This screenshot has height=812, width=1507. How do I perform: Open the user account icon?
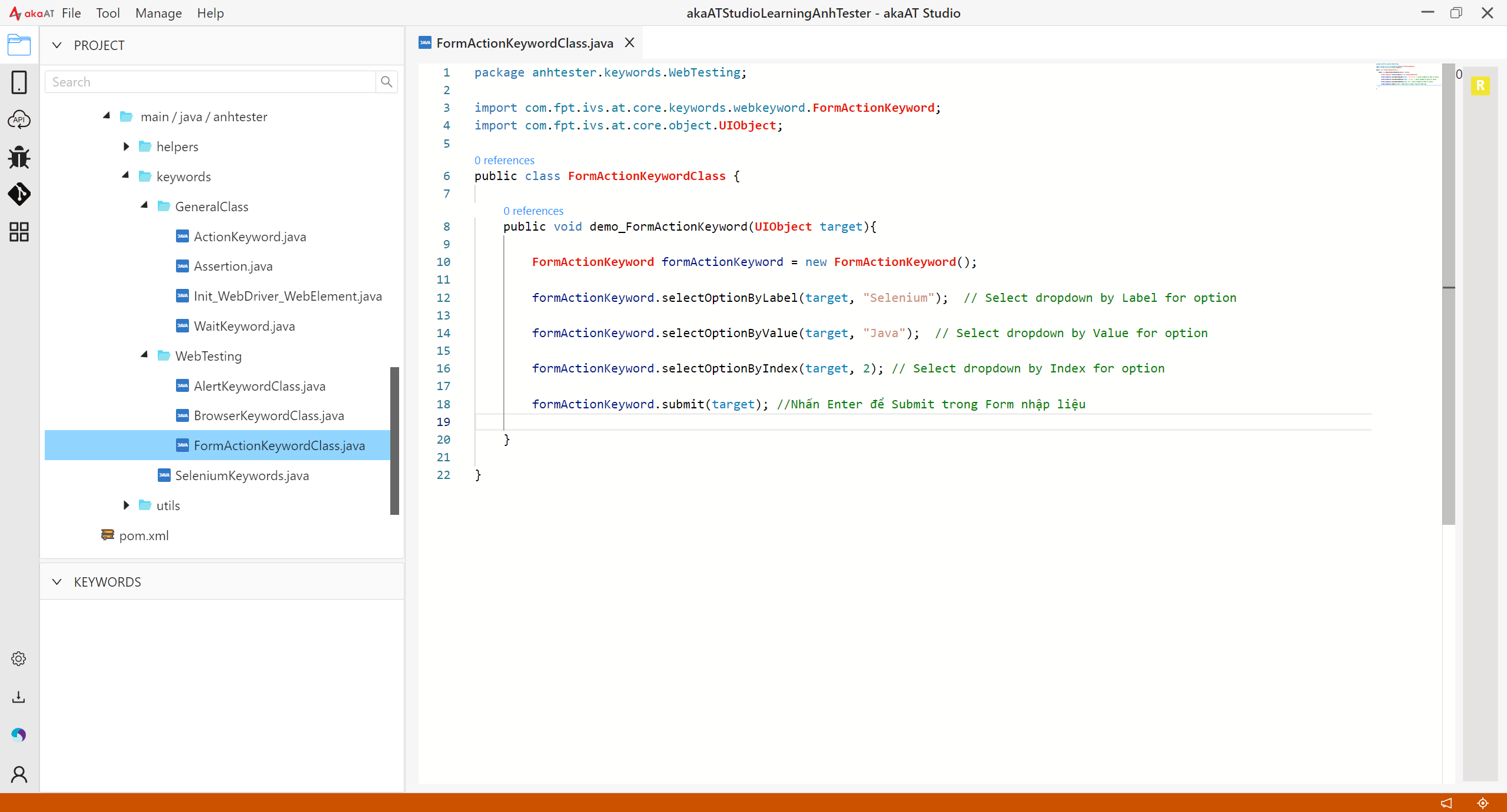(x=19, y=774)
